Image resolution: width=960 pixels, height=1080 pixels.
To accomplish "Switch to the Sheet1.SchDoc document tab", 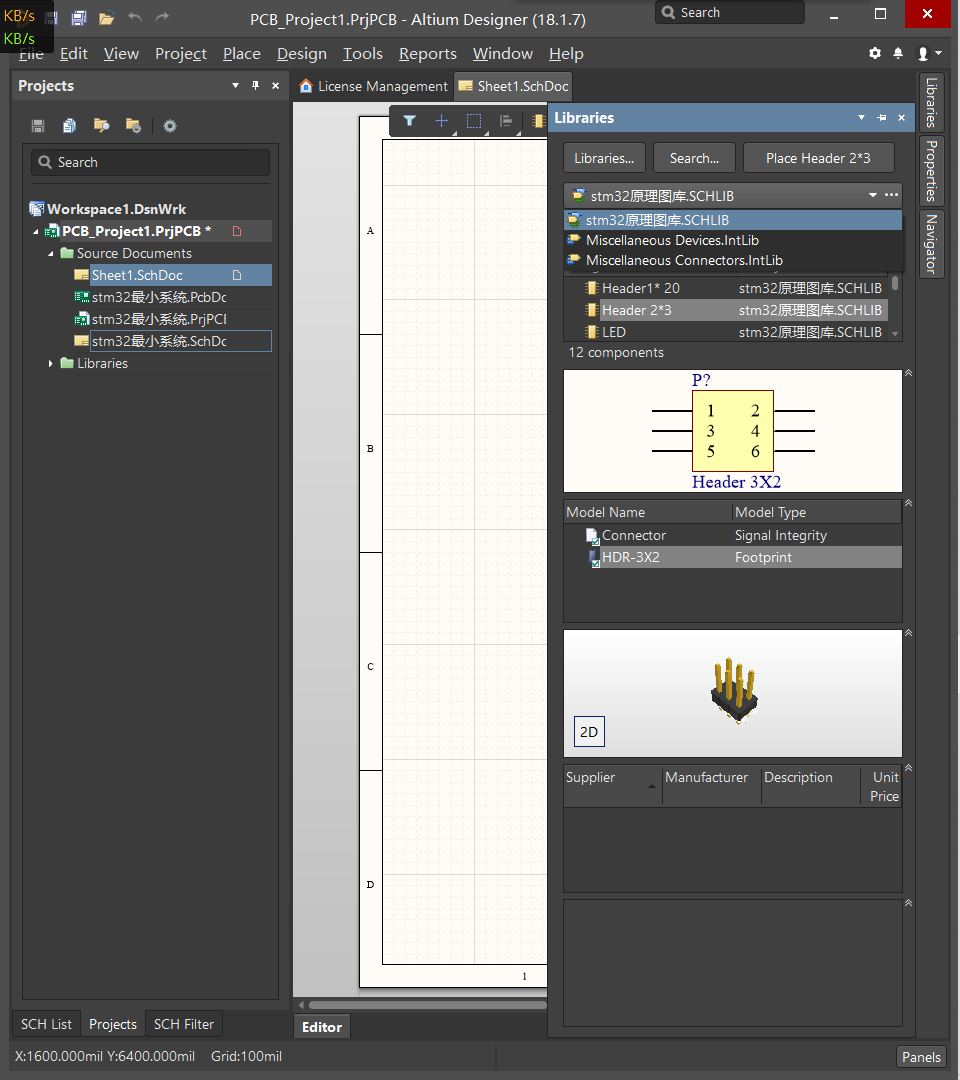I will pyautogui.click(x=514, y=86).
